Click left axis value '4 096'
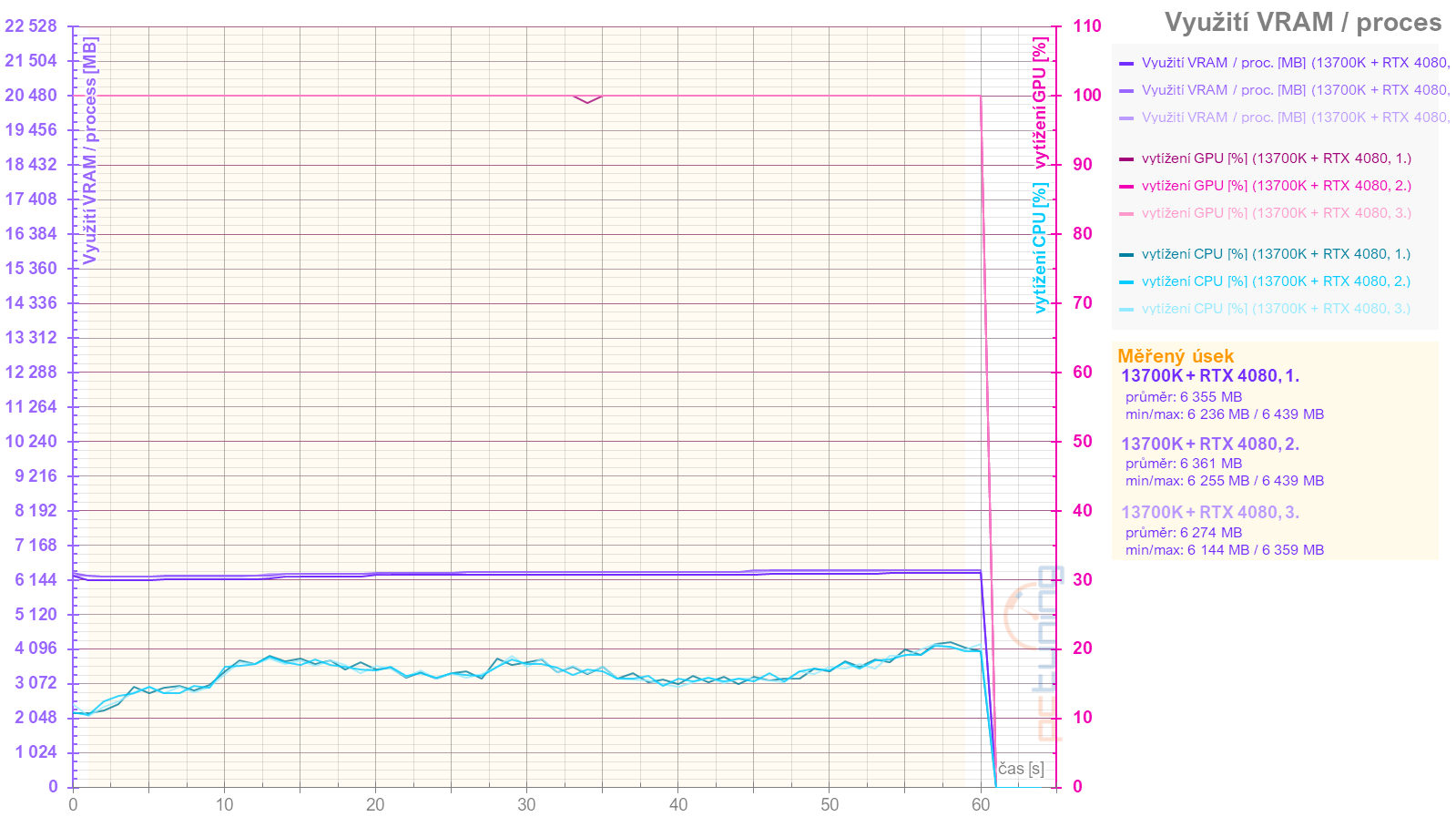The height and width of the screenshot is (817, 1456). 36,648
